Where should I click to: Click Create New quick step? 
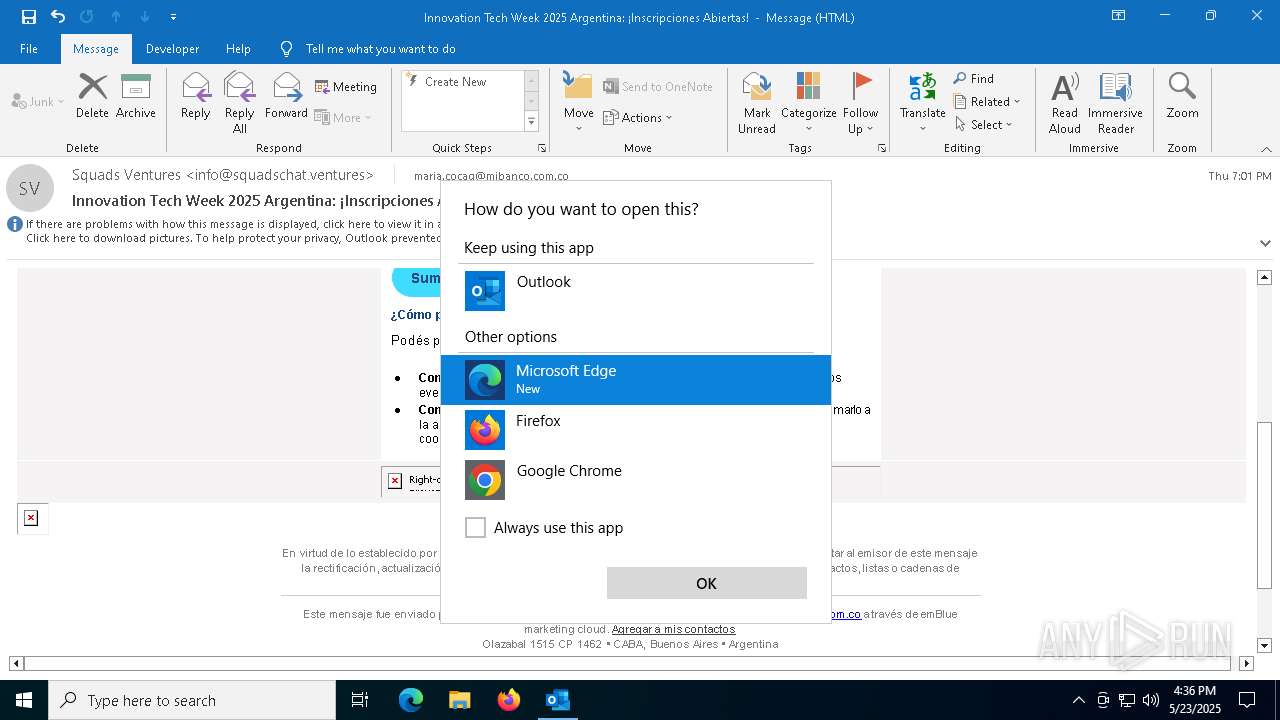click(462, 82)
